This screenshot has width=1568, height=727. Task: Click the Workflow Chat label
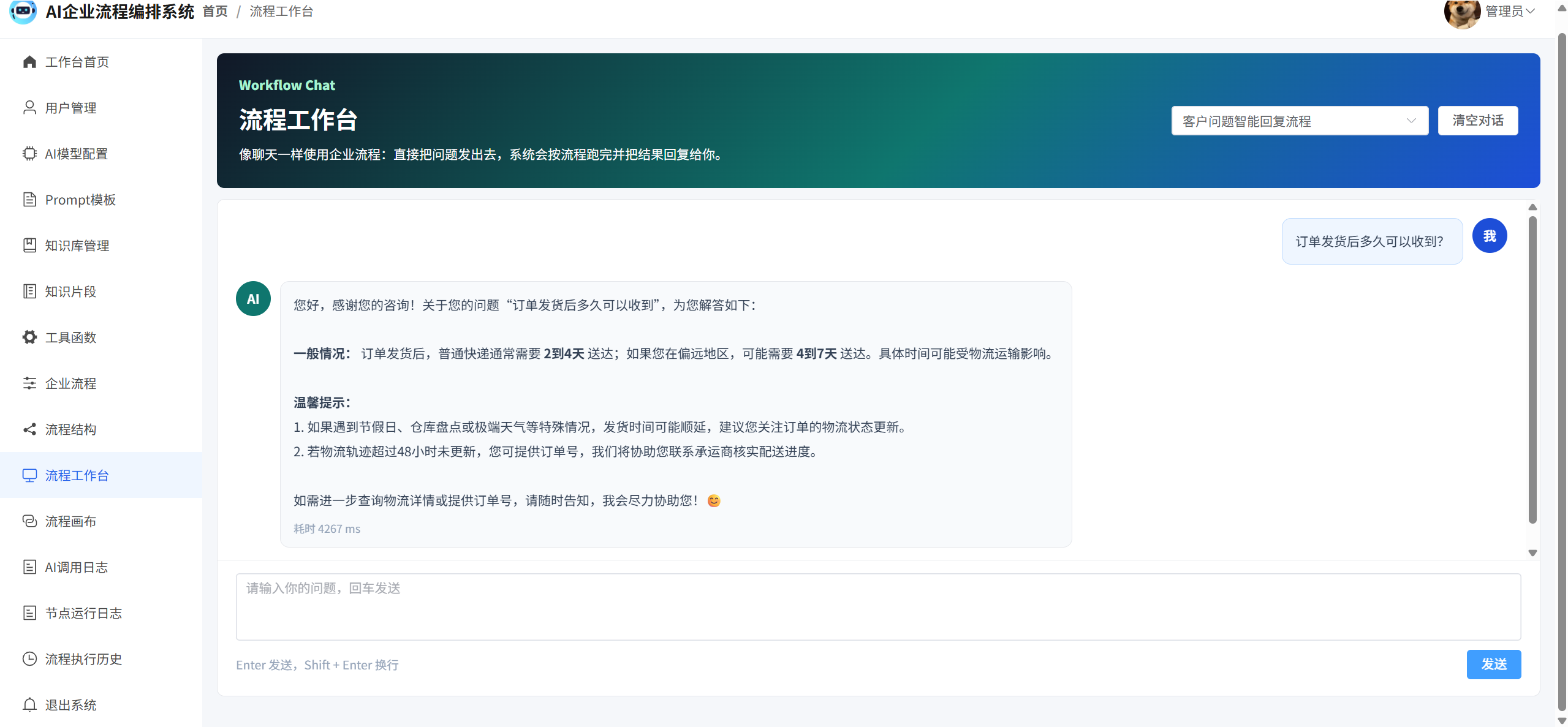[x=287, y=85]
